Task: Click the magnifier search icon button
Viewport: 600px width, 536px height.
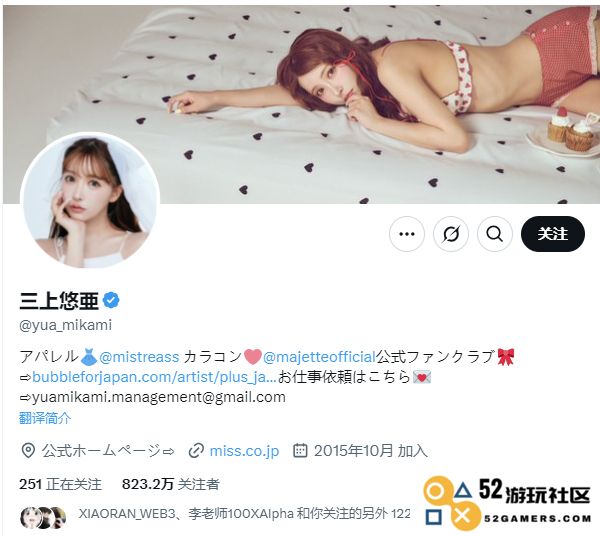Action: coord(495,234)
